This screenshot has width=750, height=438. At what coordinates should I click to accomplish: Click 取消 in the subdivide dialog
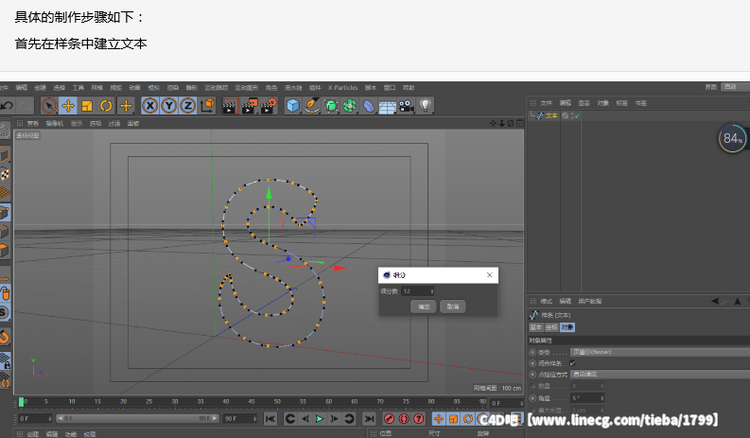click(x=453, y=306)
